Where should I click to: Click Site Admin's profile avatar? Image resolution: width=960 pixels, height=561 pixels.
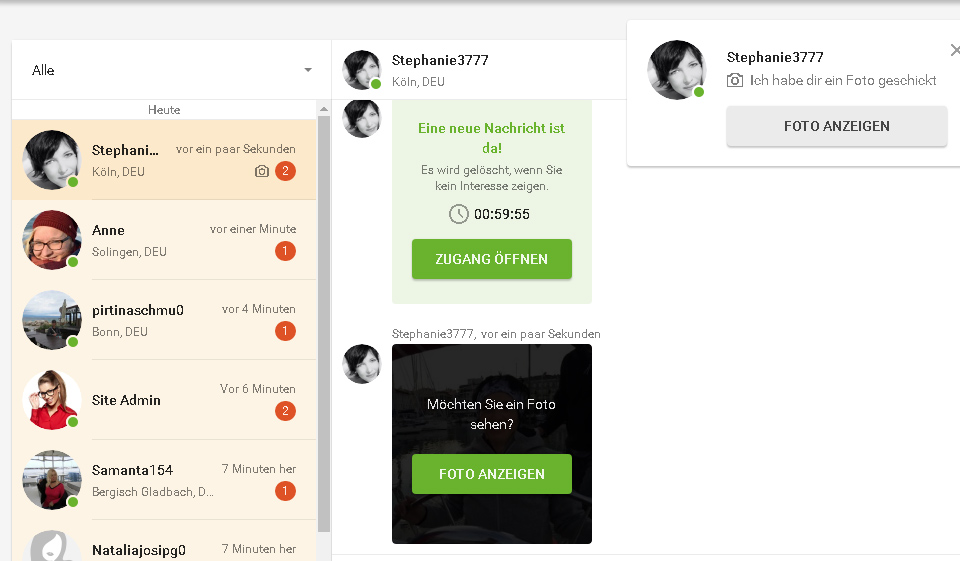51,399
